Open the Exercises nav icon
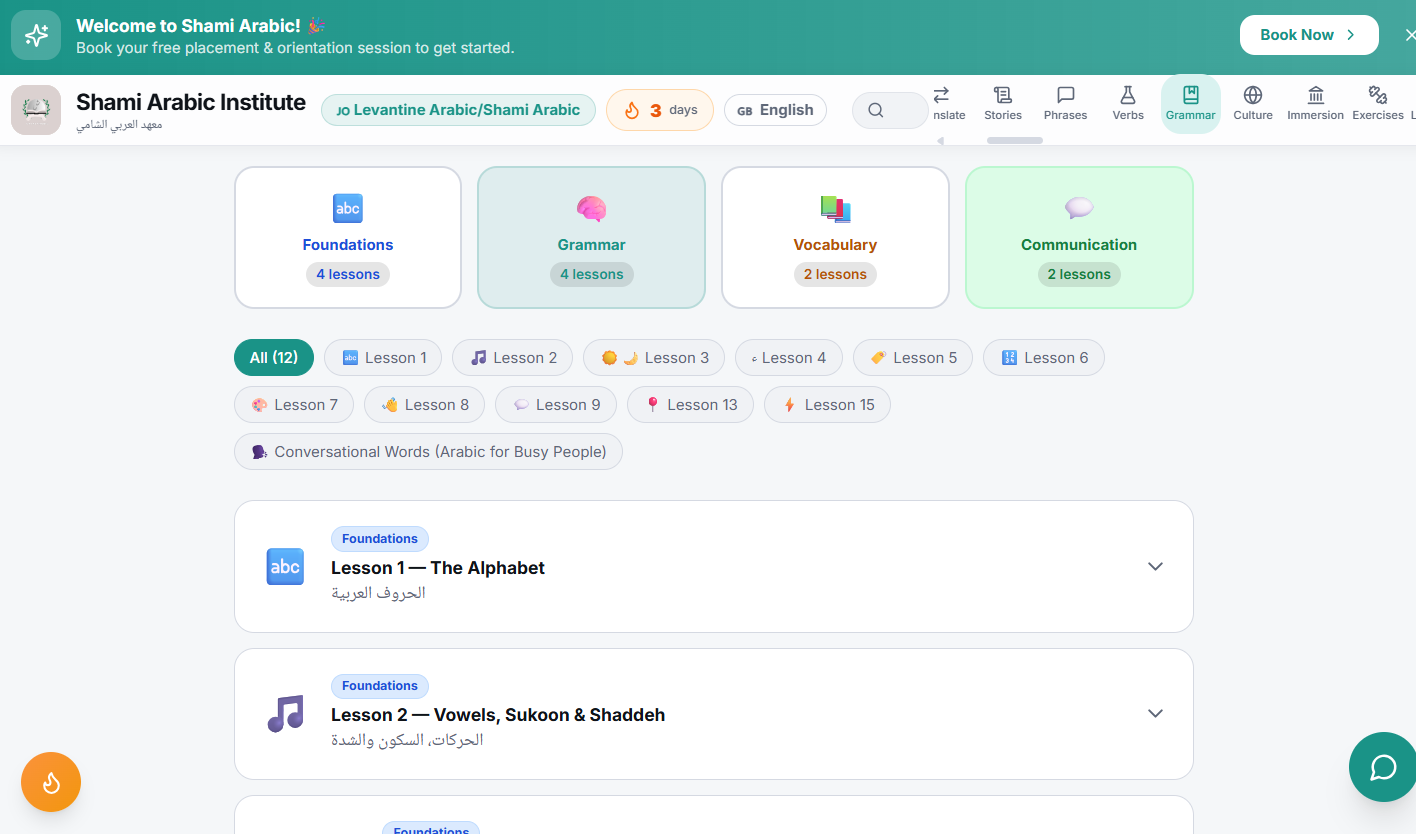1416x834 pixels. click(1378, 104)
